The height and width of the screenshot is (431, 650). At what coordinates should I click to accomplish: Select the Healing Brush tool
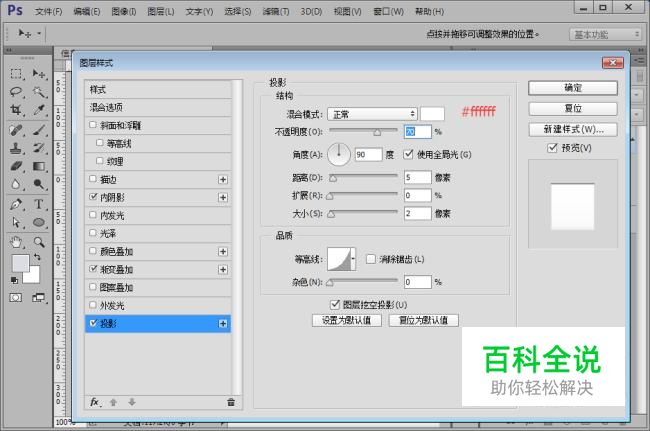point(16,130)
